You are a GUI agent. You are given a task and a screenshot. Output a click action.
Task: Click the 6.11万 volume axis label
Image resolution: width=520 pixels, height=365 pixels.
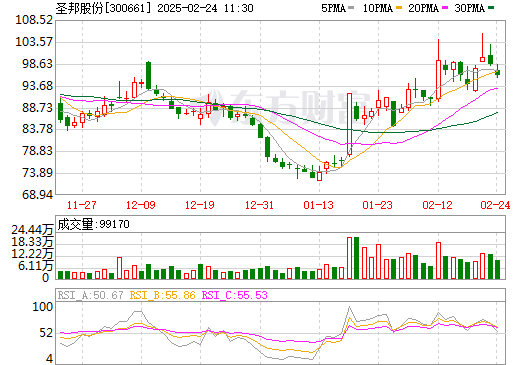[x=35, y=266]
